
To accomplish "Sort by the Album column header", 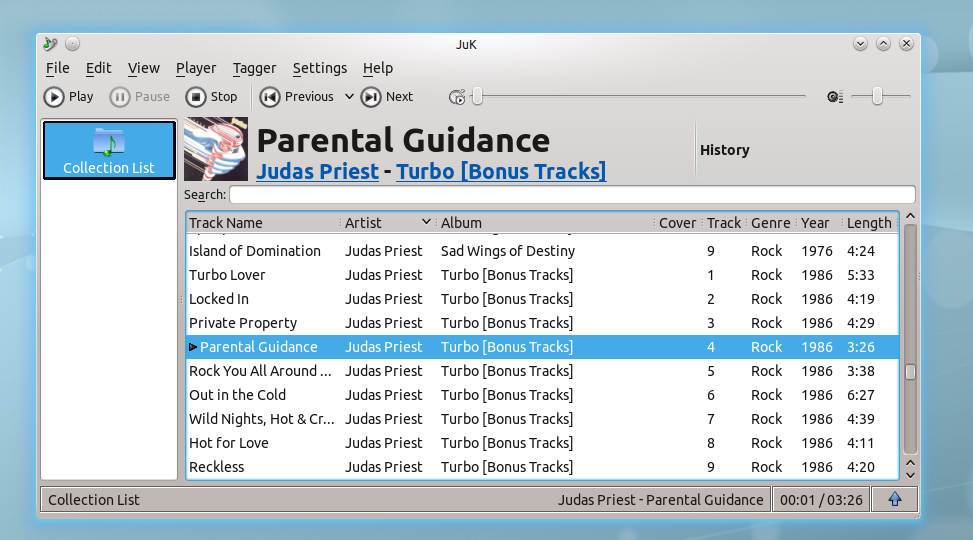I will tap(545, 223).
